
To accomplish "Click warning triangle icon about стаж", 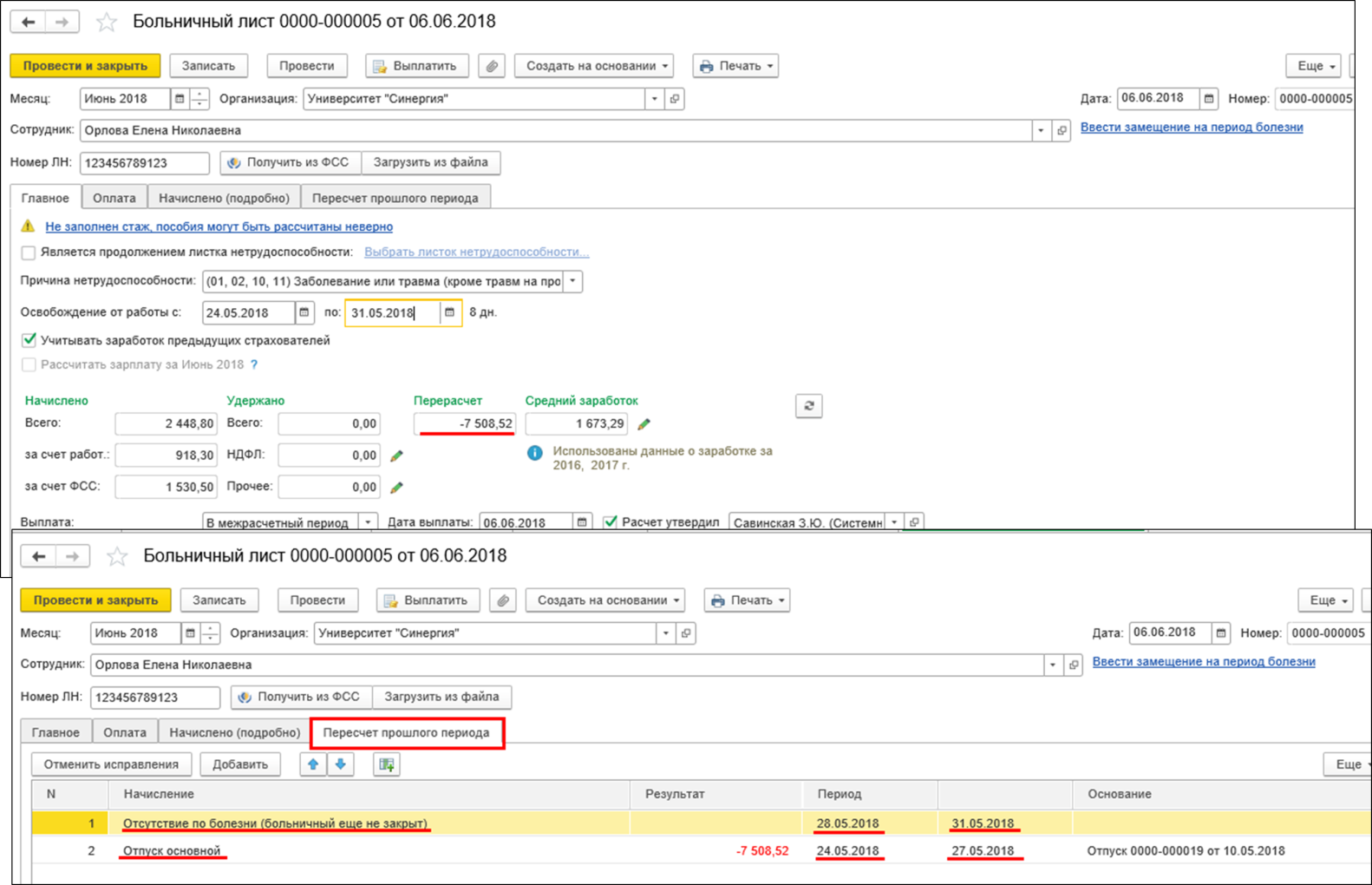I will [x=28, y=226].
